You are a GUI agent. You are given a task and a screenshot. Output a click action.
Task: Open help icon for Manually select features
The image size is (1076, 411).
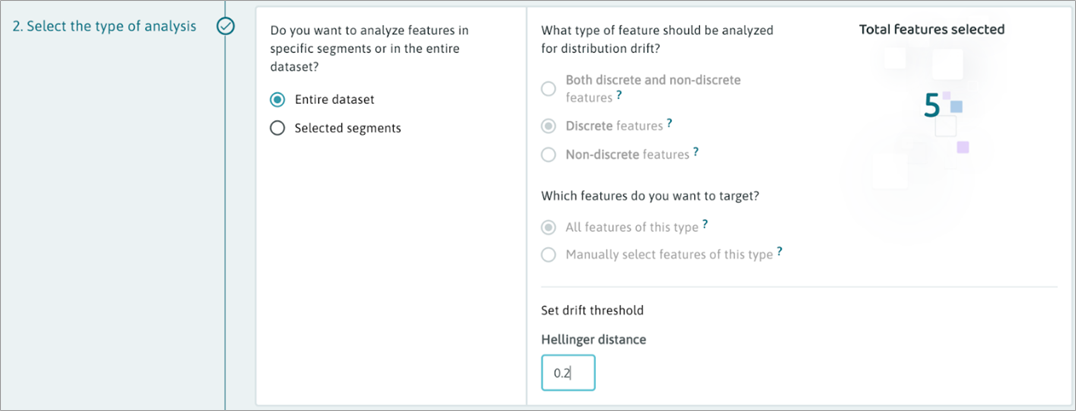[780, 253]
